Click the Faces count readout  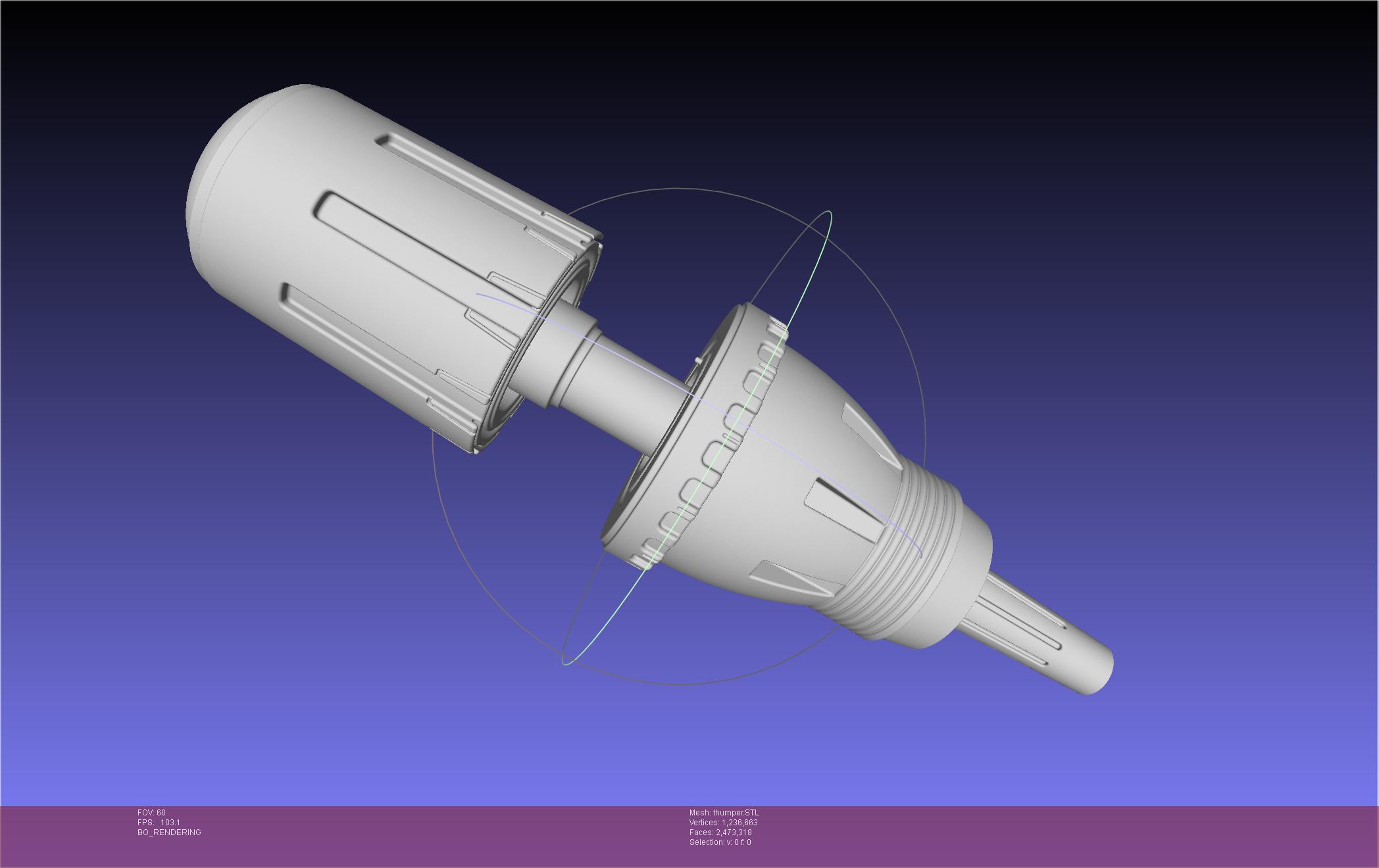click(x=720, y=832)
